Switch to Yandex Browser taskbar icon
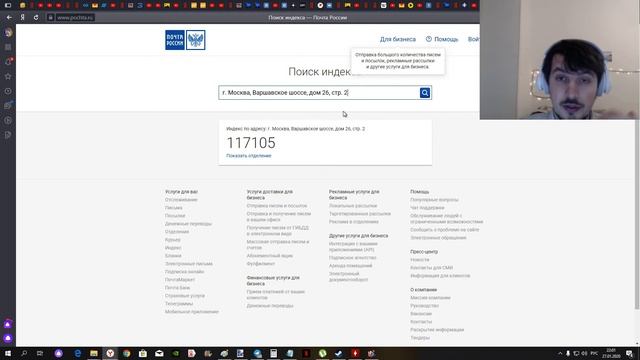The image size is (640, 360). [110, 353]
